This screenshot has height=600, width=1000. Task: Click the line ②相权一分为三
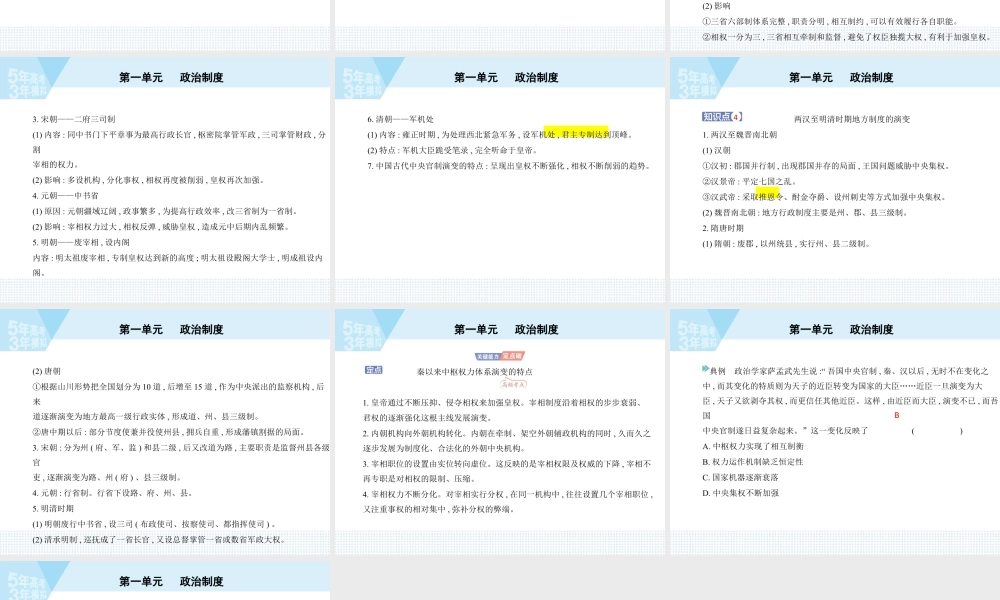click(x=846, y=37)
